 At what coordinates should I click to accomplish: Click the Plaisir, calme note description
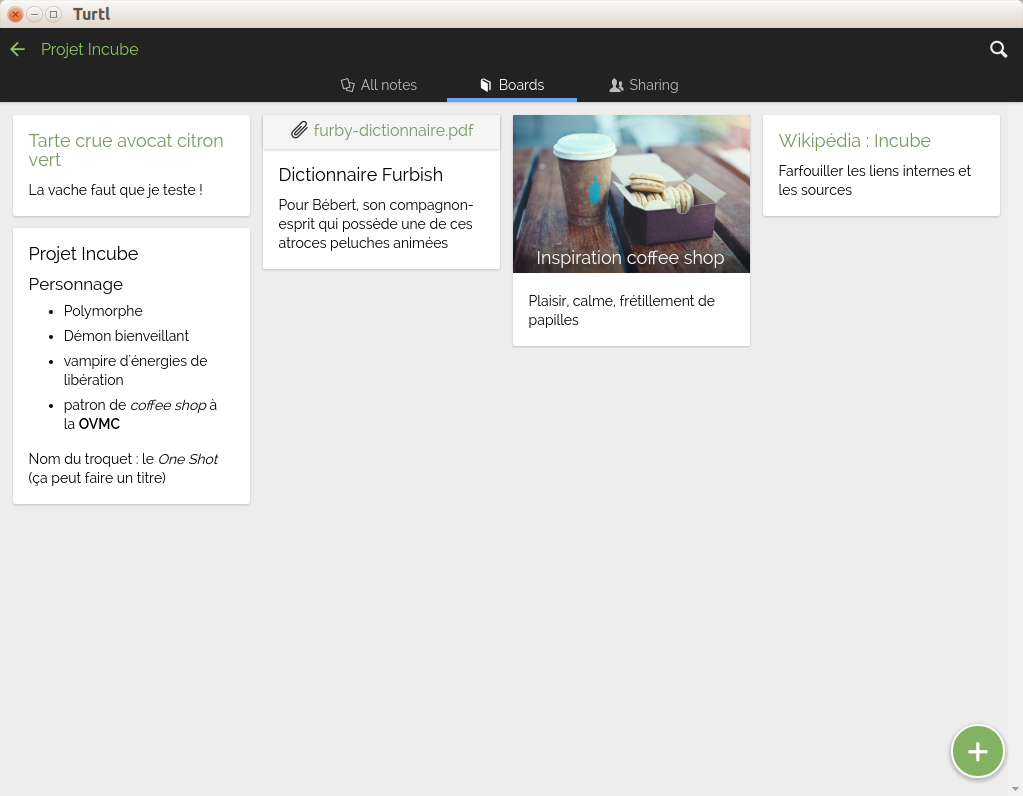point(621,310)
